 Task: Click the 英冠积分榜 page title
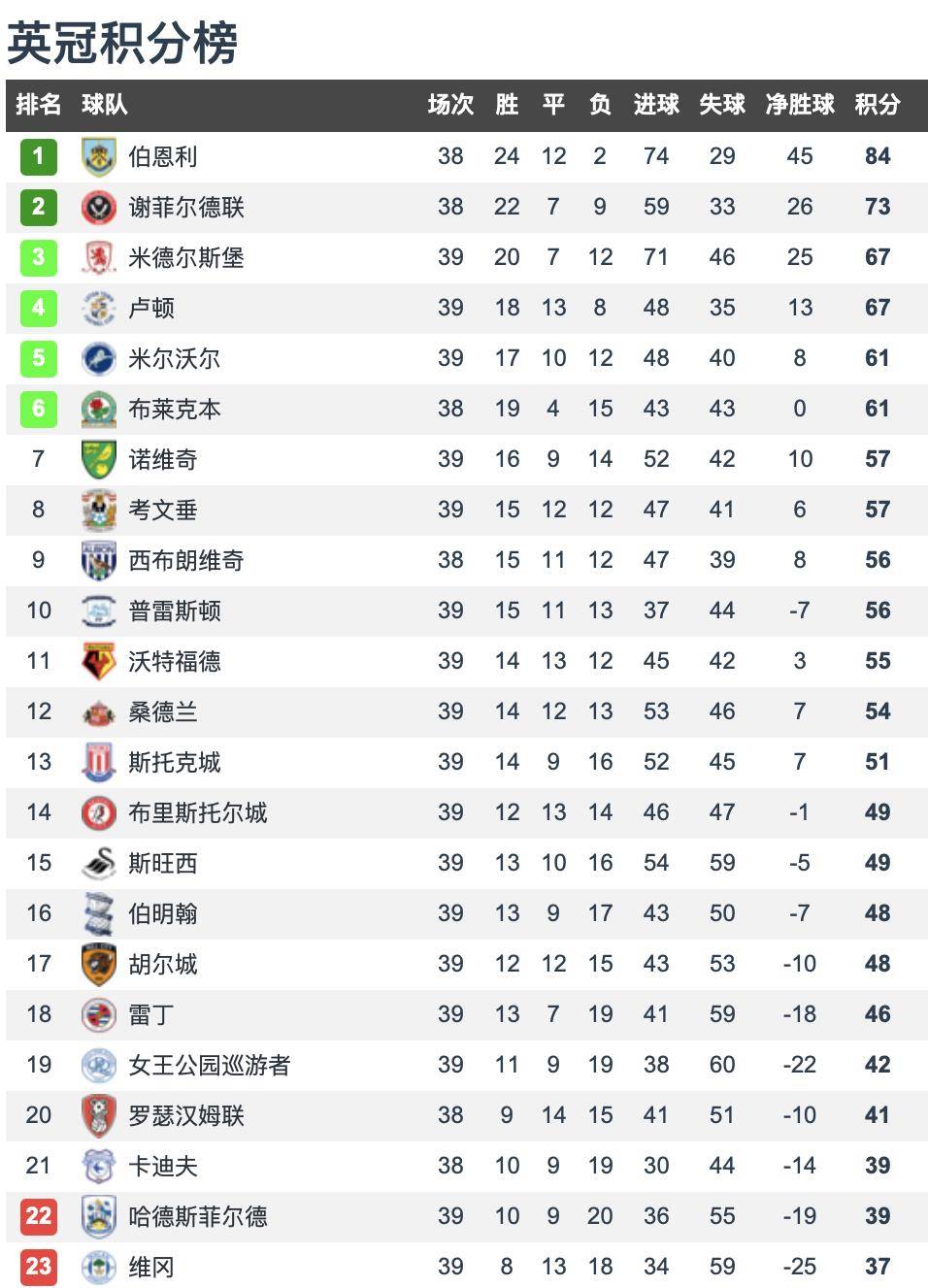click(122, 43)
